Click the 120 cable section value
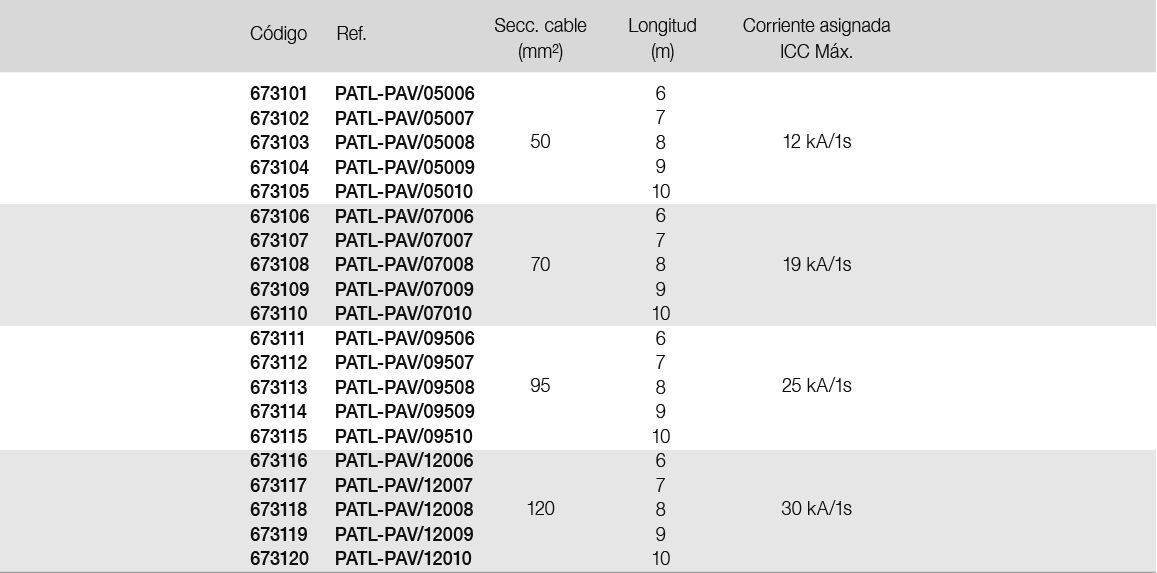 coord(541,509)
